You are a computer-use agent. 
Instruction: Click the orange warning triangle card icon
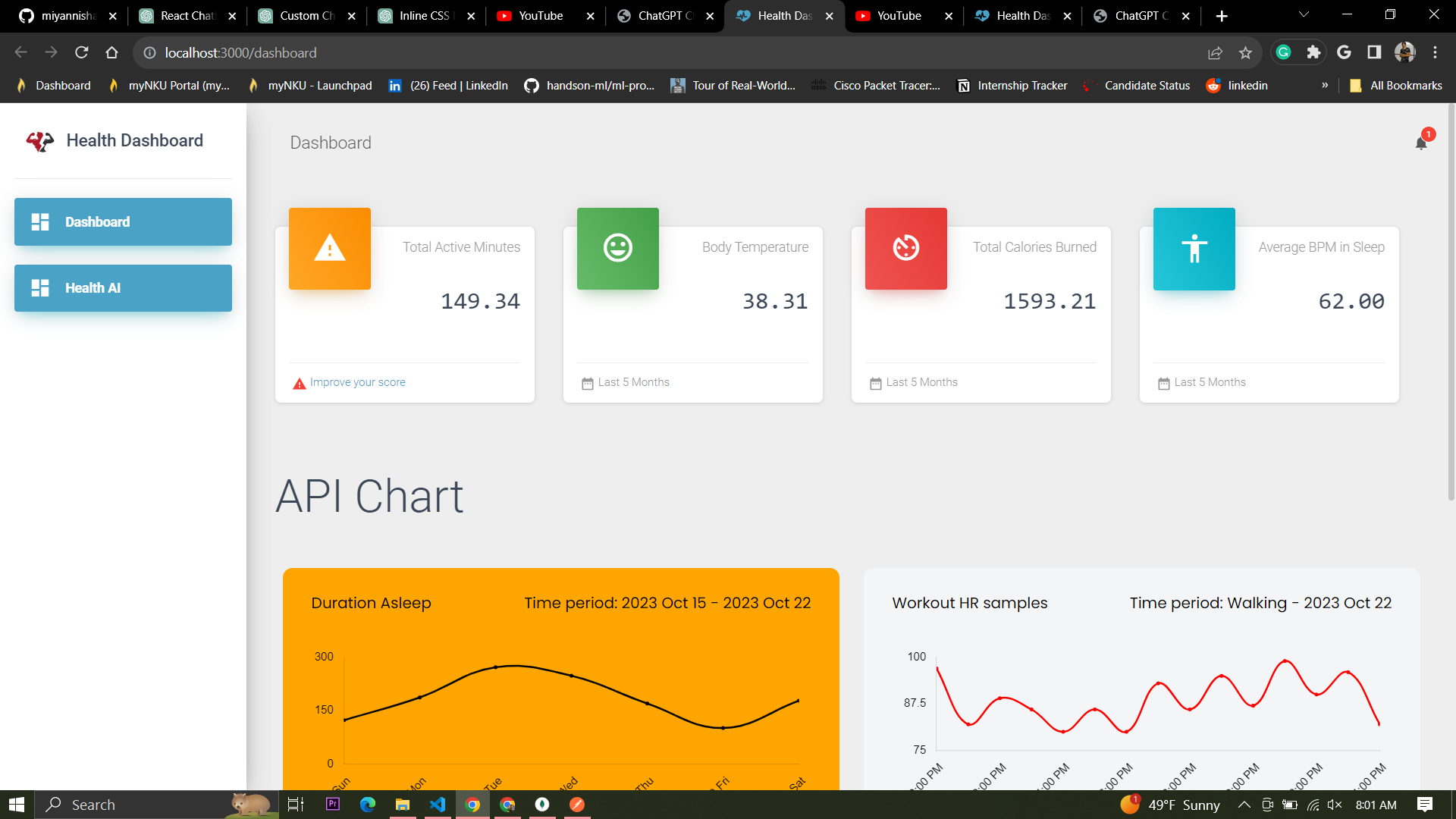(330, 248)
